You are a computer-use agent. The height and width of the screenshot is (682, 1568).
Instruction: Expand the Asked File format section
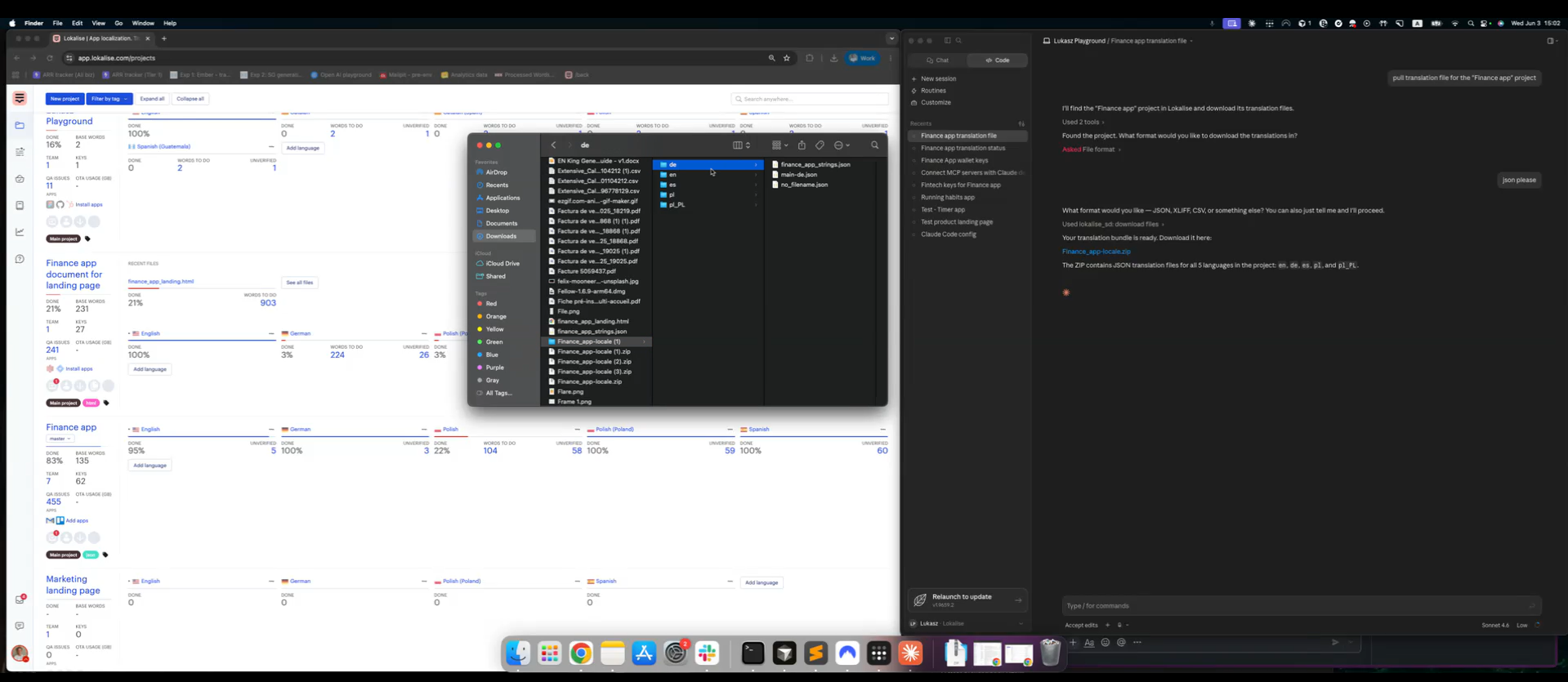pyautogui.click(x=1091, y=149)
